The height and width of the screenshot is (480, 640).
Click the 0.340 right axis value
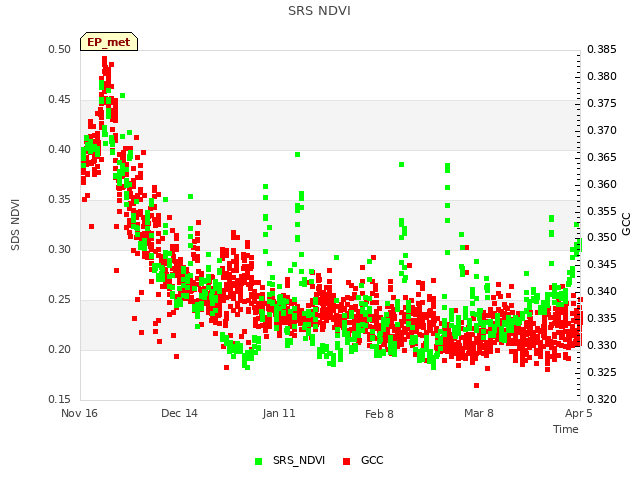point(602,291)
